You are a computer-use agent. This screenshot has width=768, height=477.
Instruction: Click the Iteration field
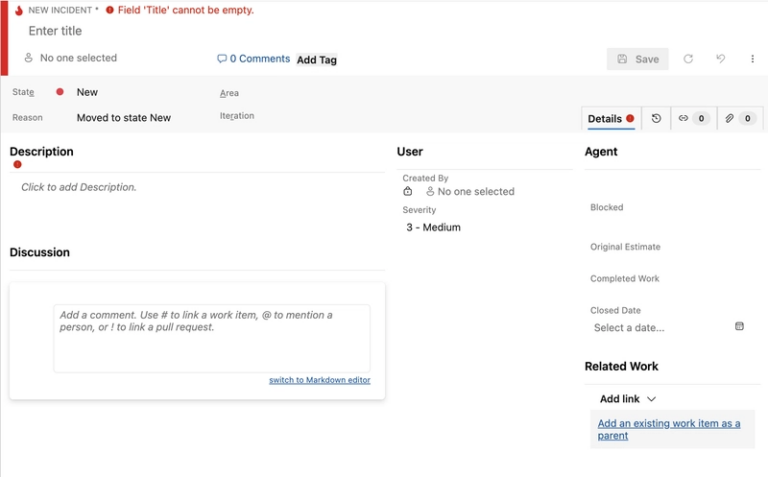pyautogui.click(x=237, y=116)
